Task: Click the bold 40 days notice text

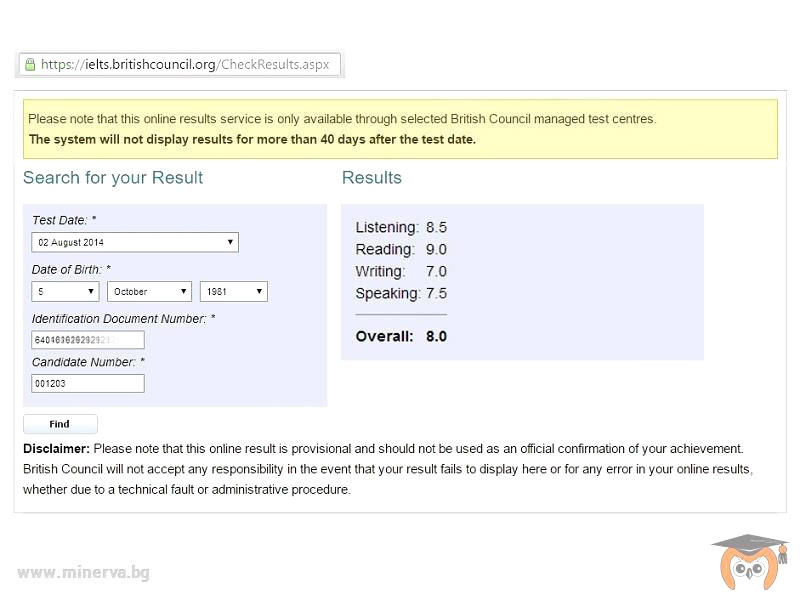Action: click(252, 139)
